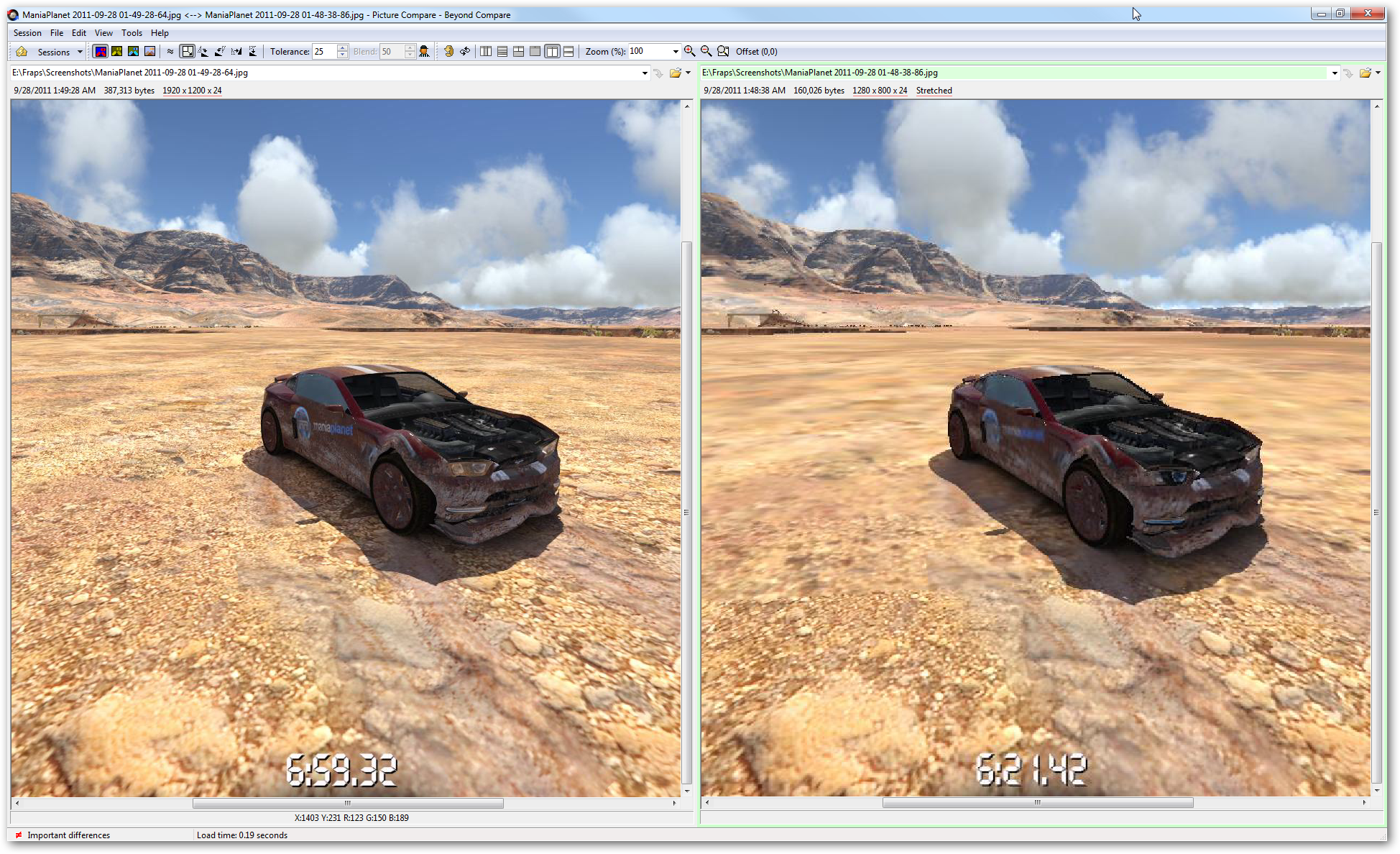
Task: Click the zoom out magnifier
Action: pyautogui.click(x=706, y=52)
